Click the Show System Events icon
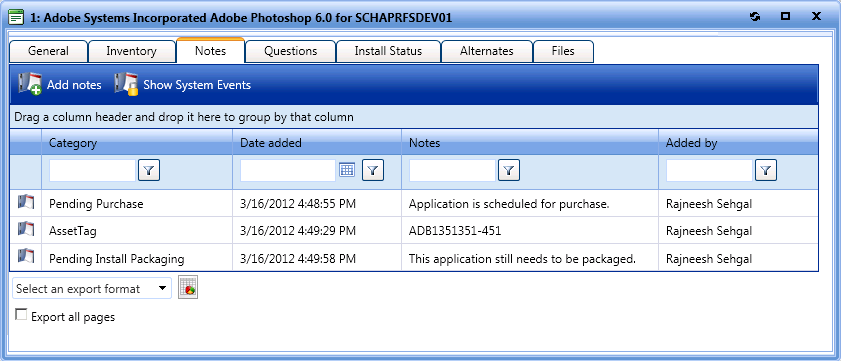Screen dimensions: 842x363 point(126,84)
